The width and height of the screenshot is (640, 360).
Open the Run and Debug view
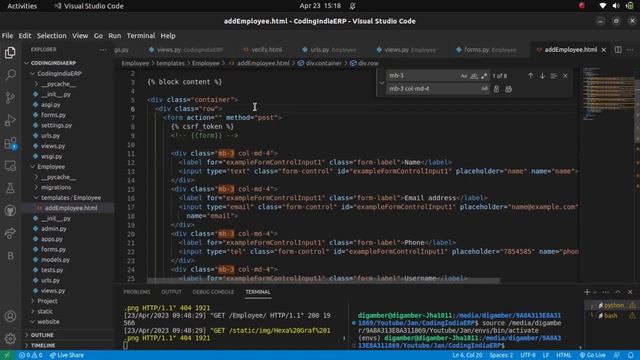pyautogui.click(x=10, y=120)
